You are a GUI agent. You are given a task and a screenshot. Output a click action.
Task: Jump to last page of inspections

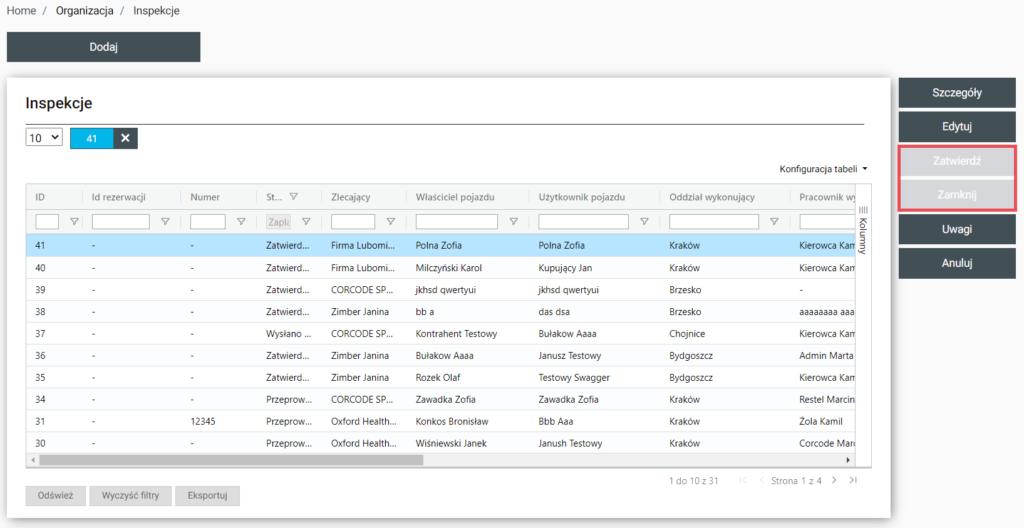pos(853,481)
